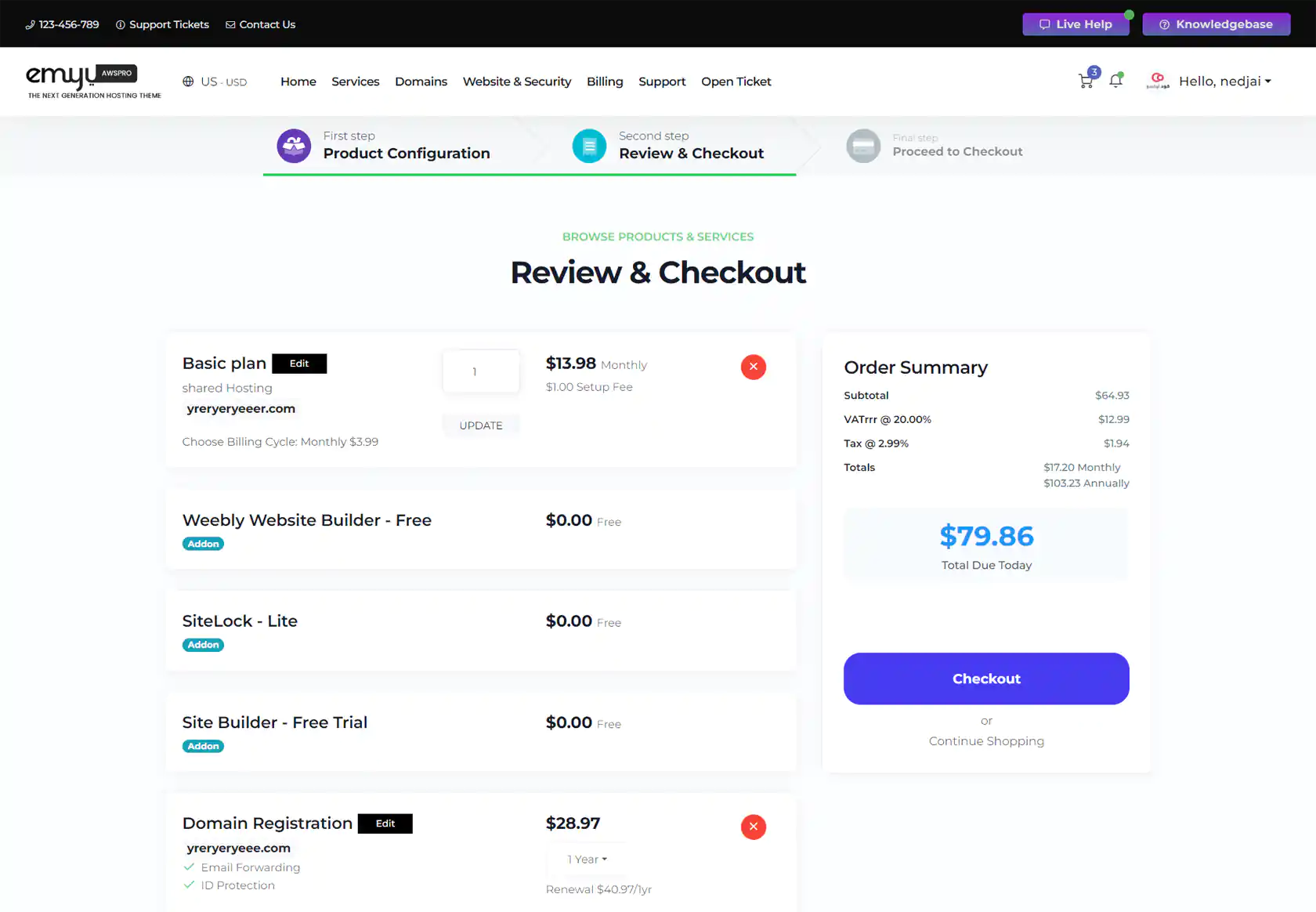Open the notifications bell icon
Viewport: 1316px width, 912px height.
point(1116,80)
